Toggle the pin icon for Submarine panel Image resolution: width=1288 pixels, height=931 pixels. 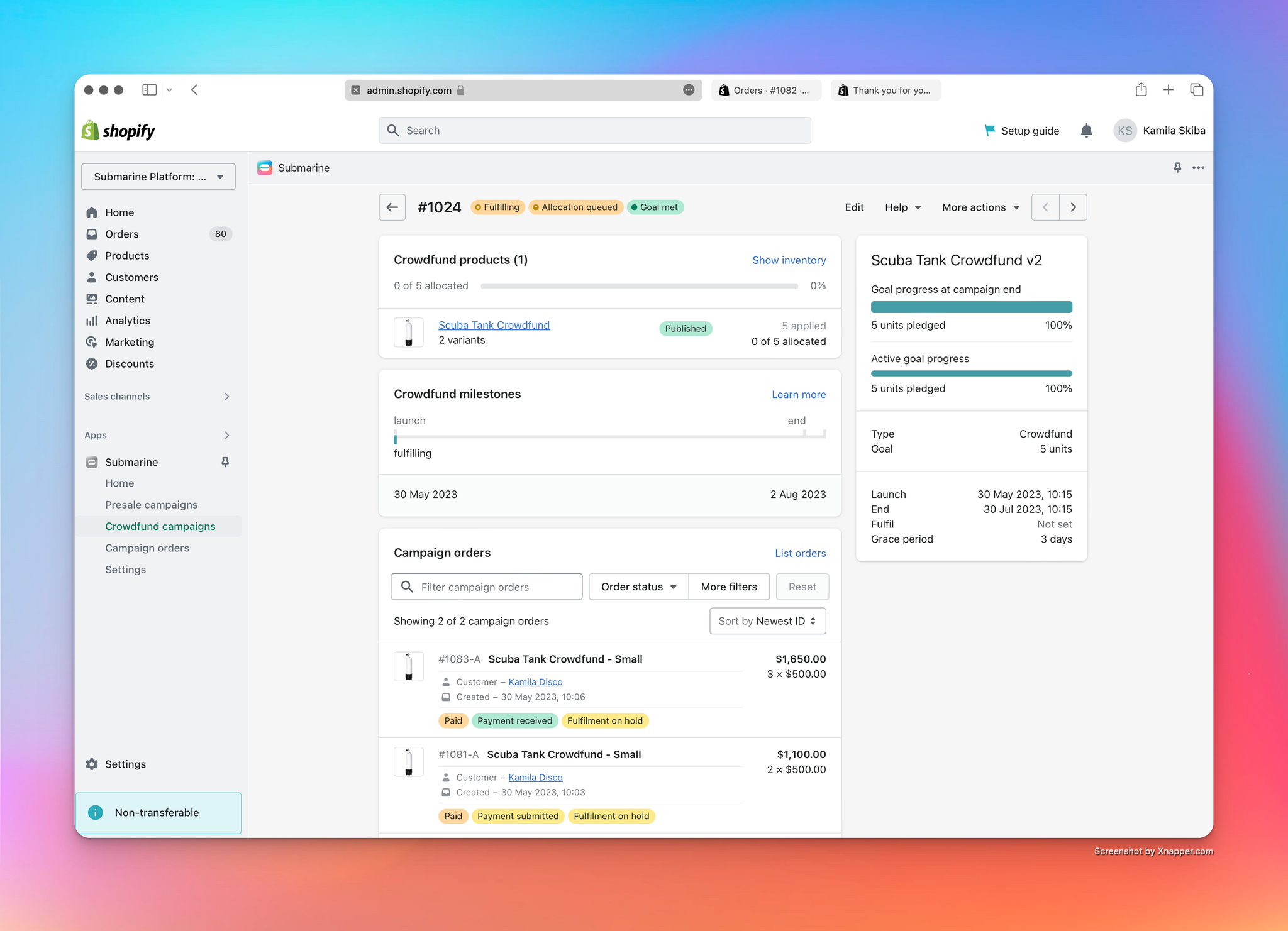(x=1178, y=167)
